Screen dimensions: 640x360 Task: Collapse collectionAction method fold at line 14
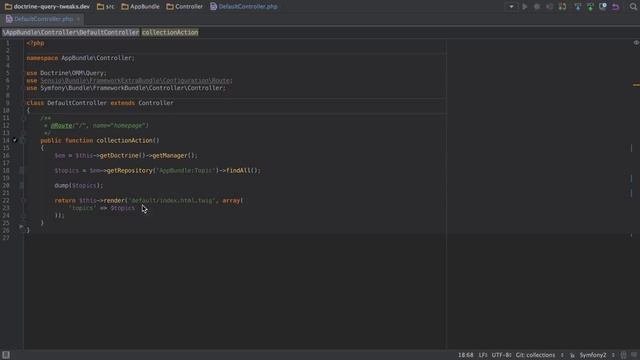coord(23,140)
